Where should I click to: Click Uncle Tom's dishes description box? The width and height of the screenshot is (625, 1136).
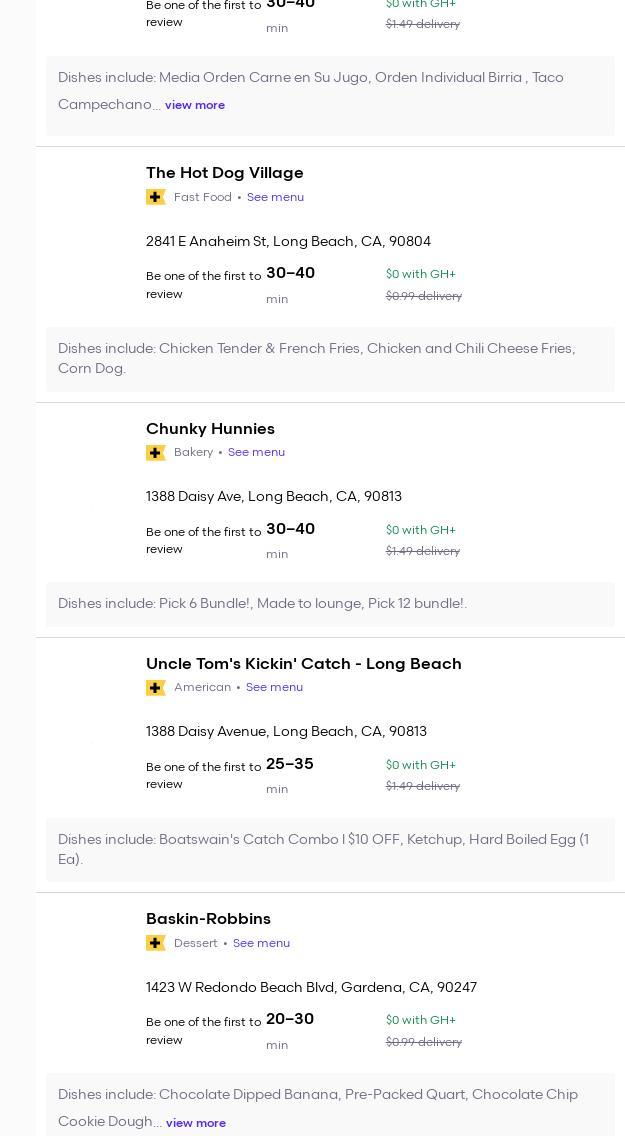click(x=330, y=849)
